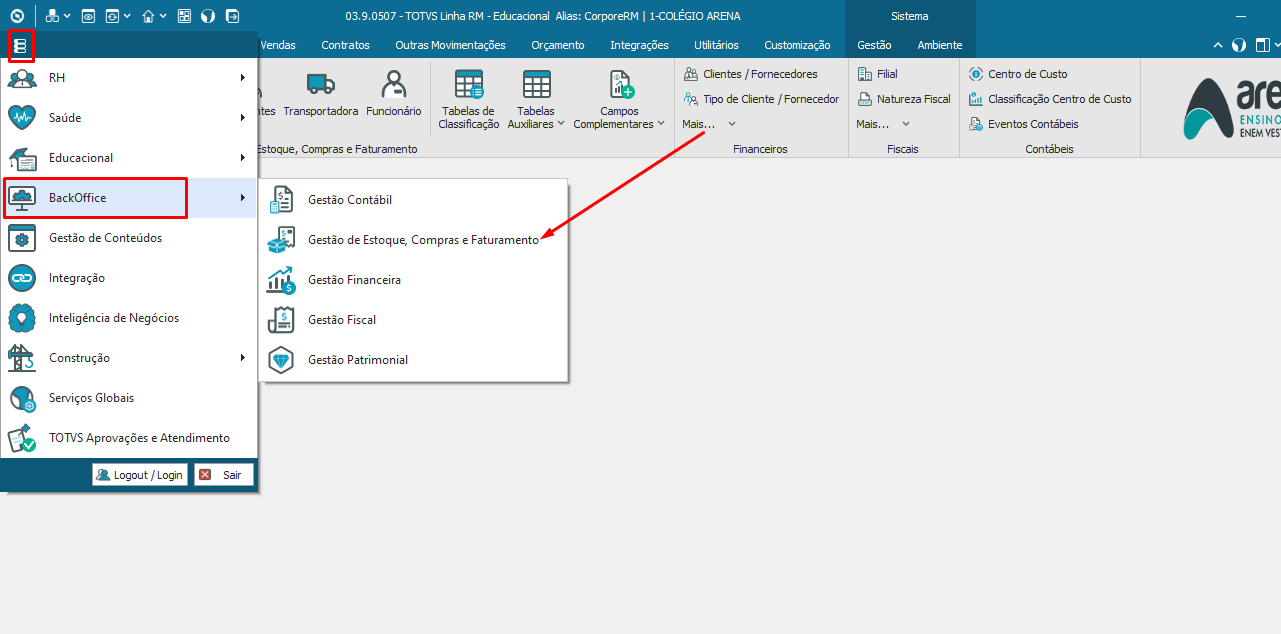1281x634 pixels.
Task: Open the Tabelas Auxiliares dropdown
Action: (536, 118)
